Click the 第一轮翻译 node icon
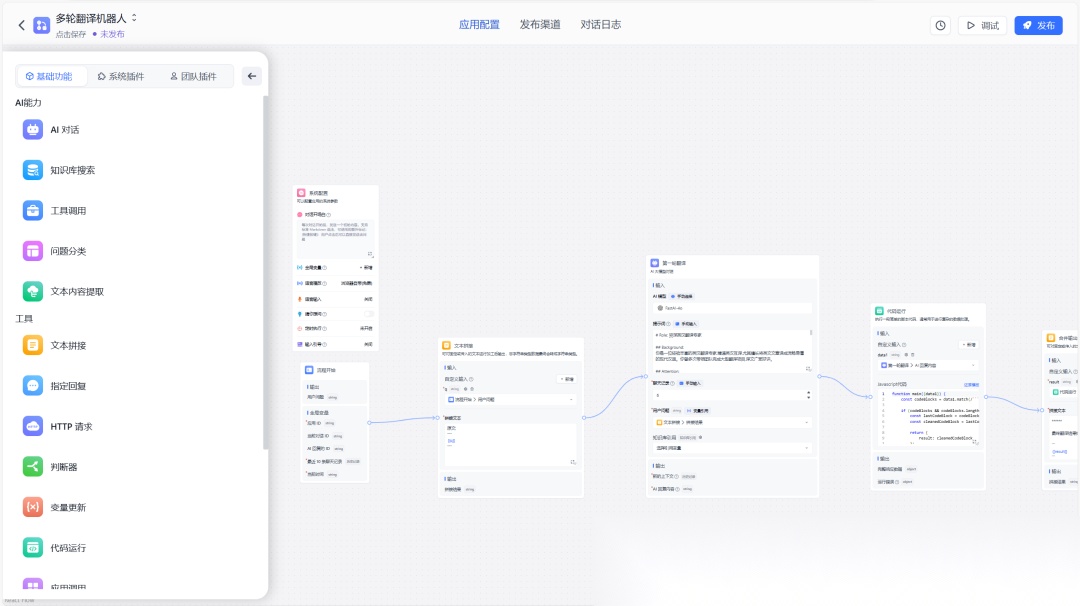The image size is (1080, 606). click(x=654, y=263)
